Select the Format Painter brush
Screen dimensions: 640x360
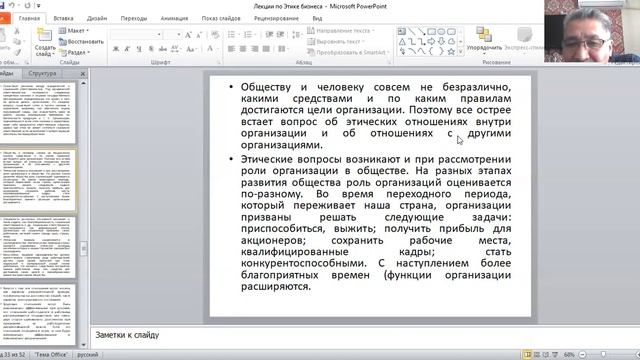[17, 52]
